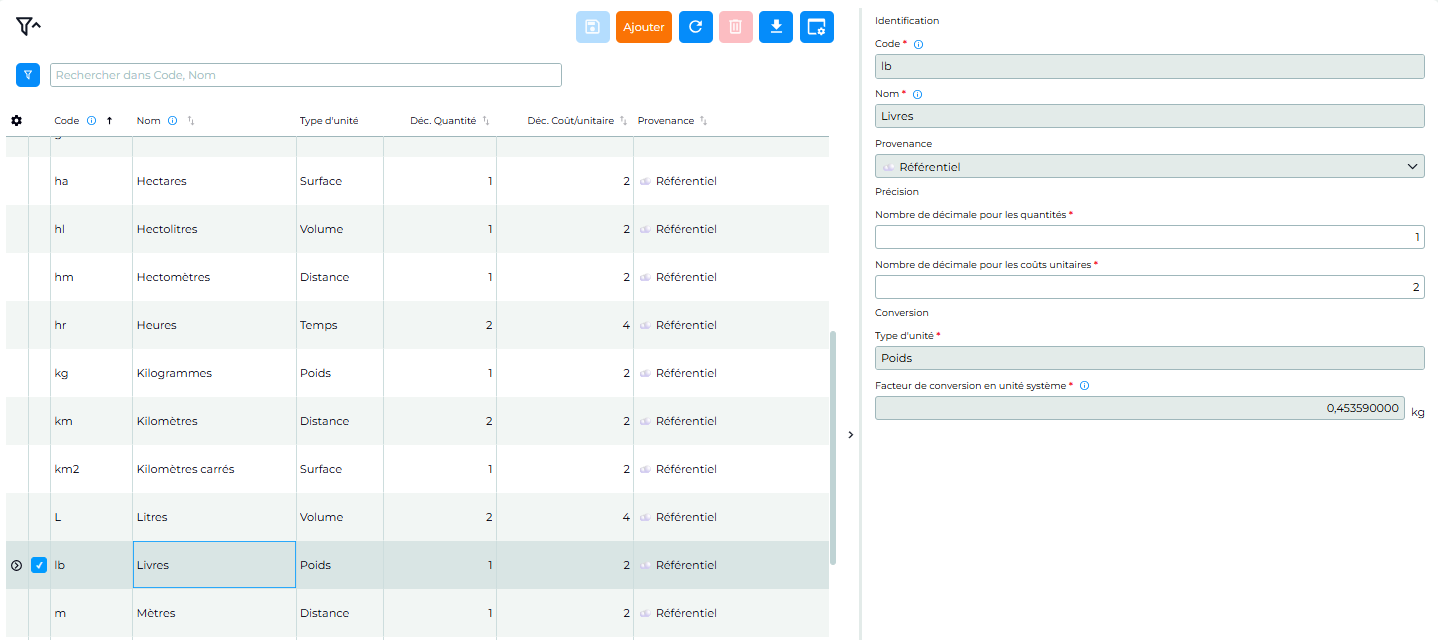Sort the Déc. Coût/unitaire column
1438x640 pixels.
click(623, 121)
